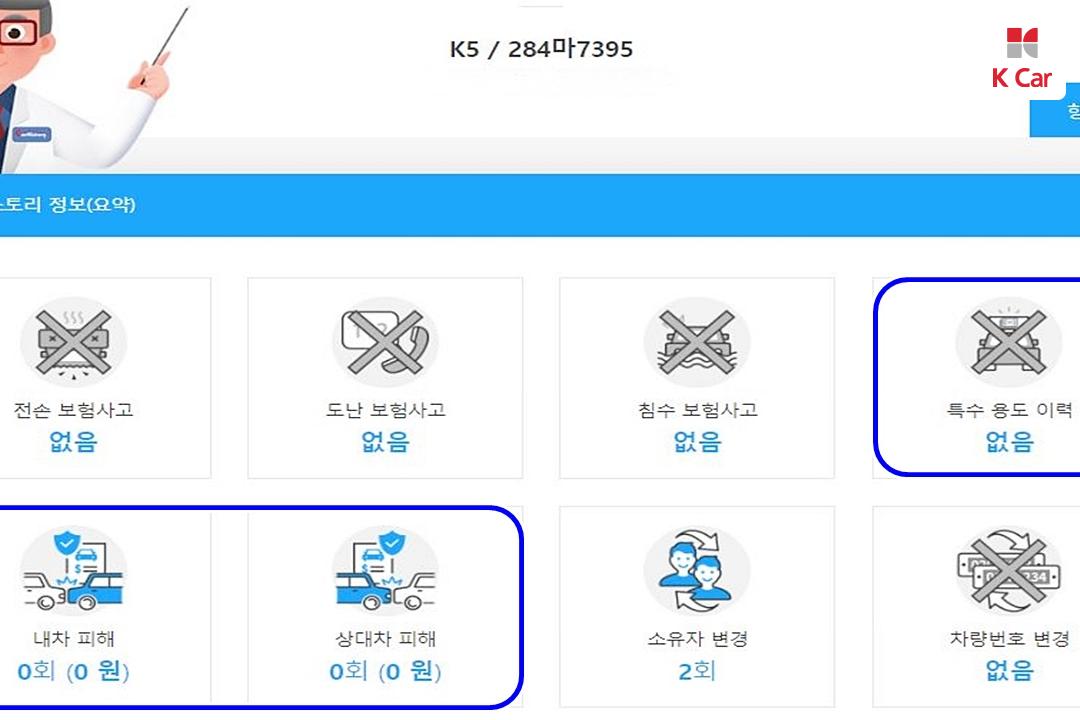Click 없음 under 차량번호 변경
This screenshot has height=720, width=1080.
click(x=1009, y=670)
